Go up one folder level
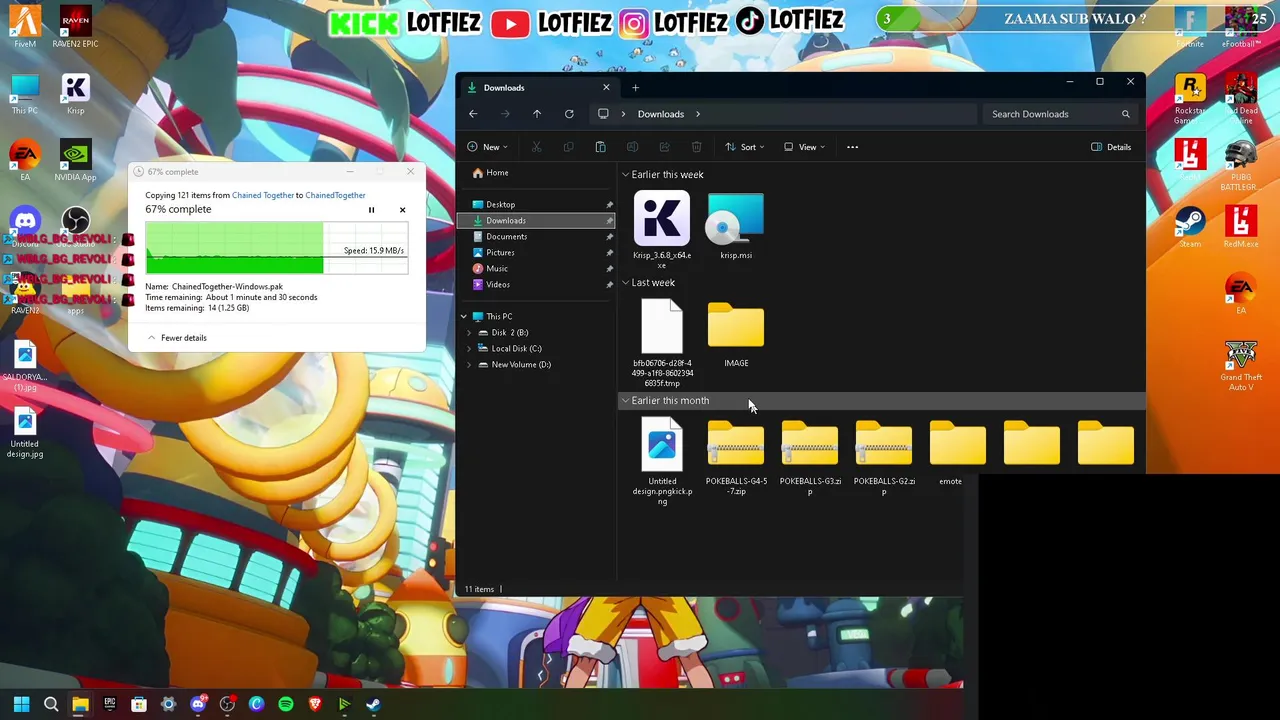The width and height of the screenshot is (1280, 720). tap(537, 114)
